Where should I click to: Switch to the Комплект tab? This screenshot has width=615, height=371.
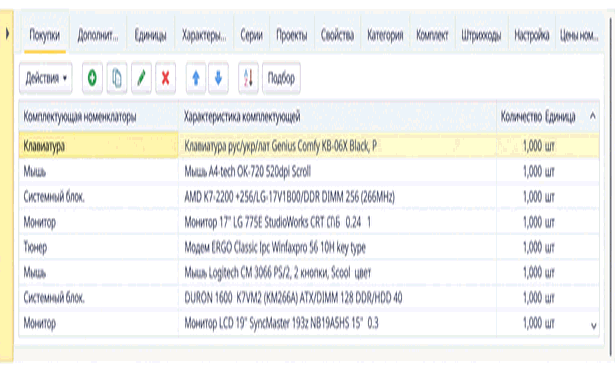pyautogui.click(x=432, y=36)
